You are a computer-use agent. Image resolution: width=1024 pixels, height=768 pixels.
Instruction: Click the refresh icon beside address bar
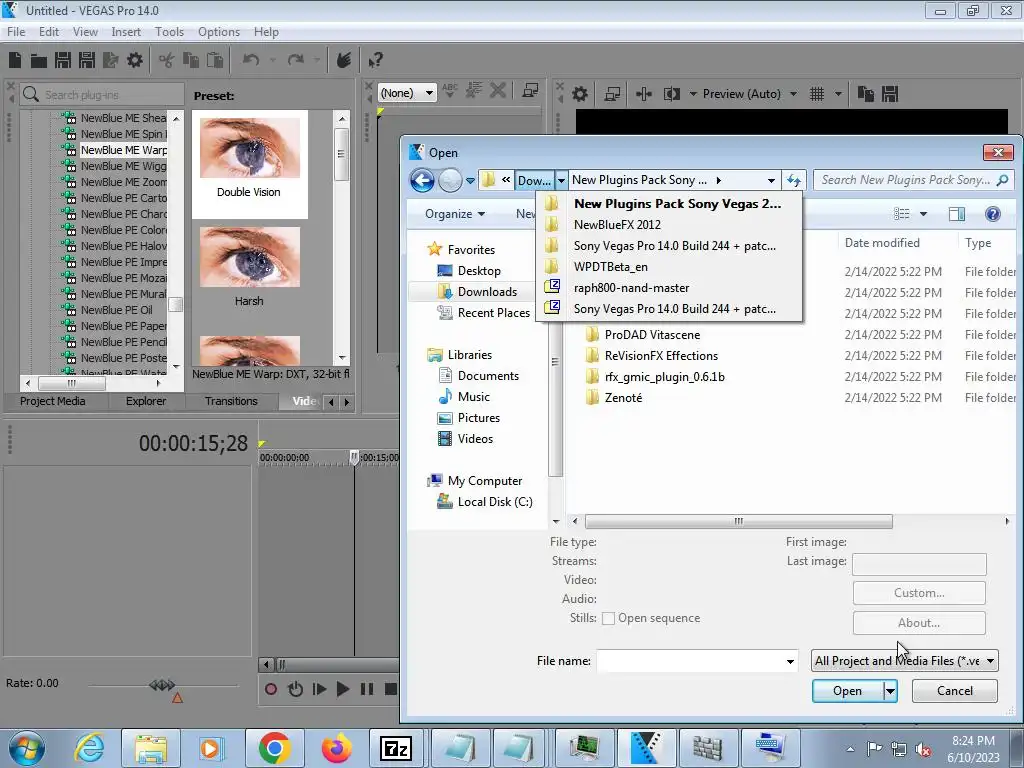pos(793,180)
